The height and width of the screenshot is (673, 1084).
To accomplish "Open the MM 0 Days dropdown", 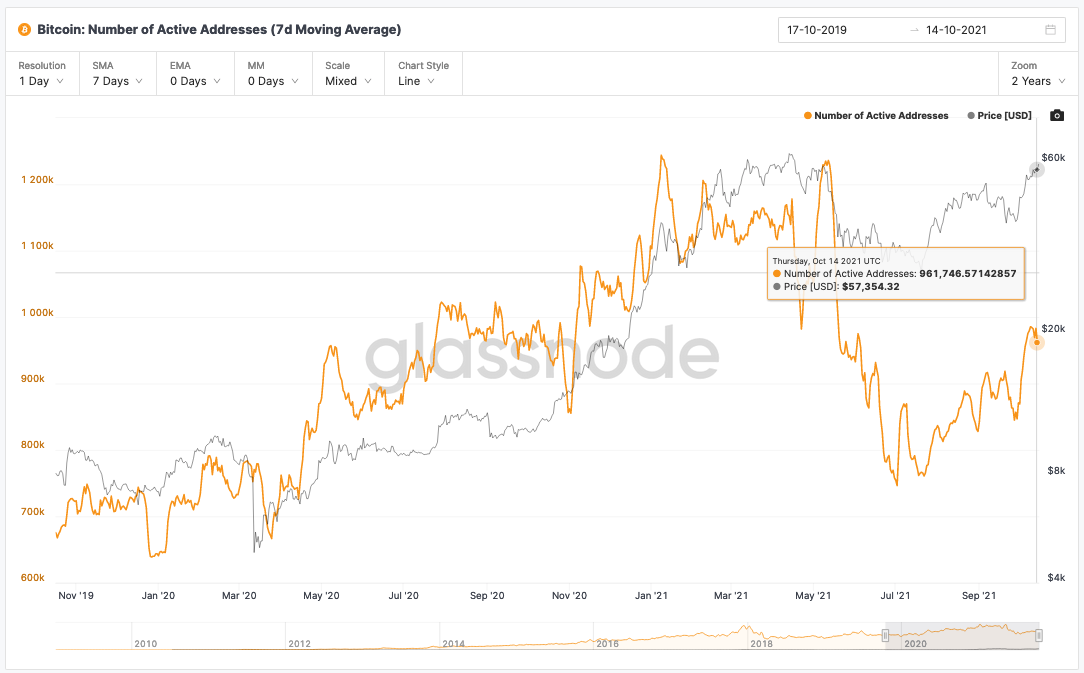I will tap(272, 74).
